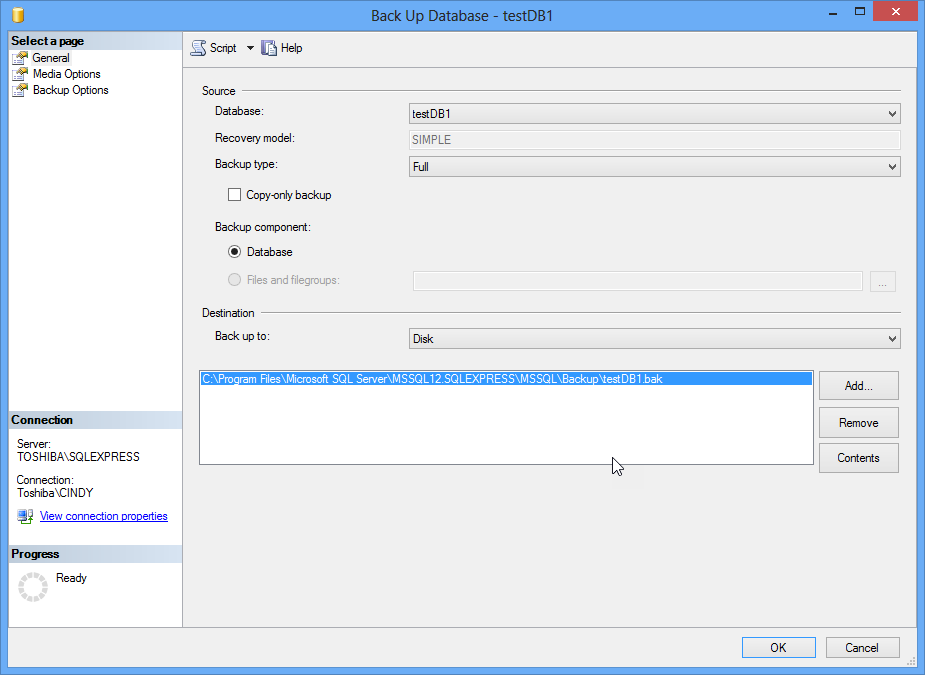Close the Back Up Database dialog
Screen dimensions: 925x675
896,11
